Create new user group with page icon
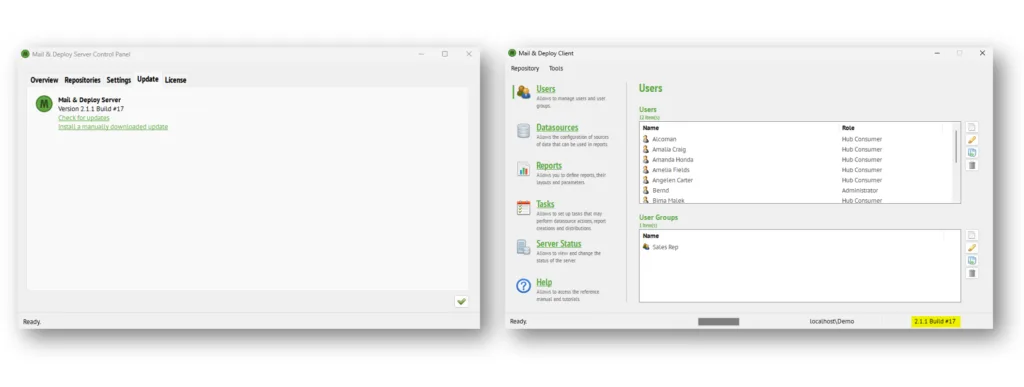Image resolution: width=1024 pixels, height=387 pixels. 972,235
